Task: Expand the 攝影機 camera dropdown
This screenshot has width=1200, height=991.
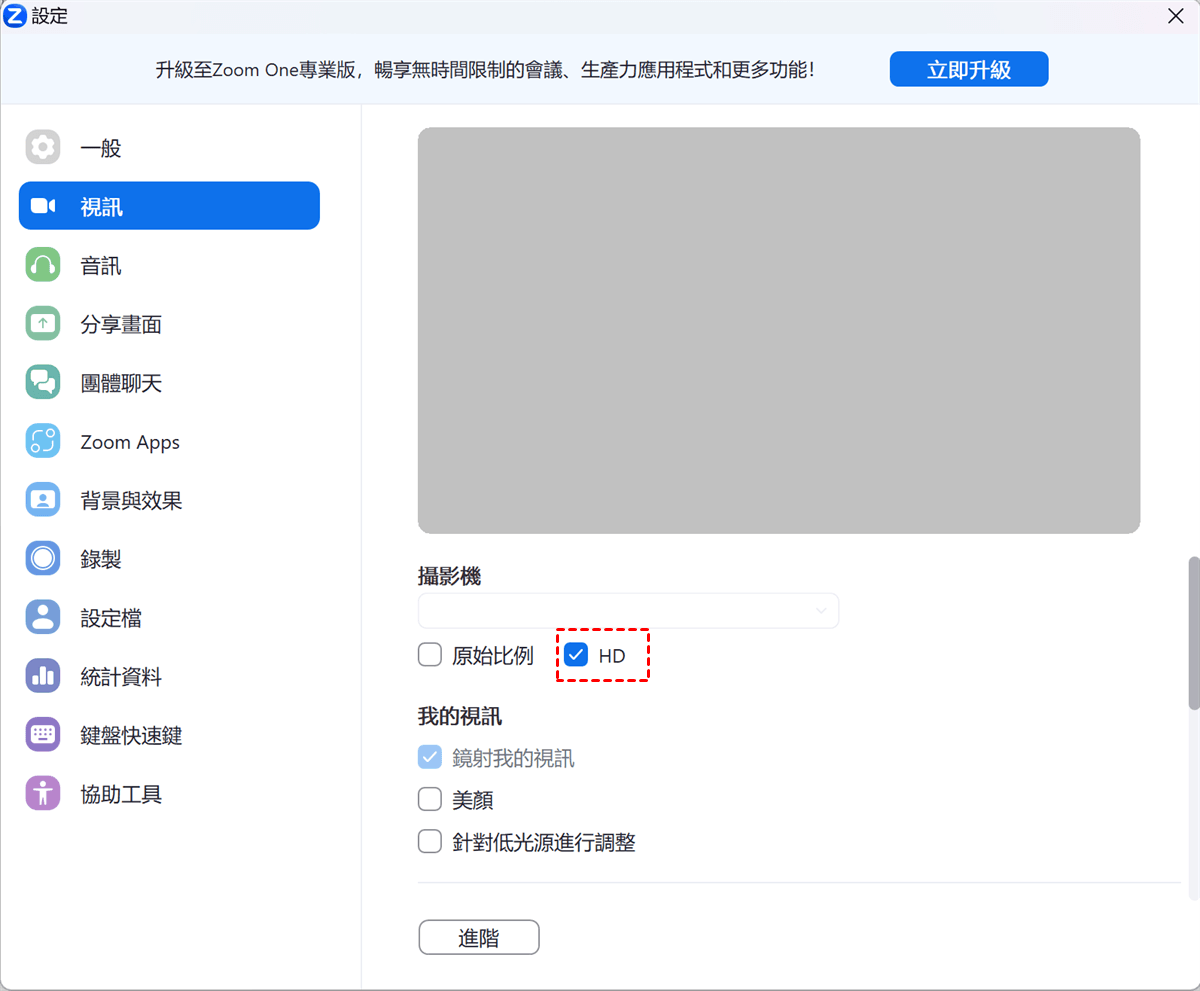Action: (x=628, y=611)
